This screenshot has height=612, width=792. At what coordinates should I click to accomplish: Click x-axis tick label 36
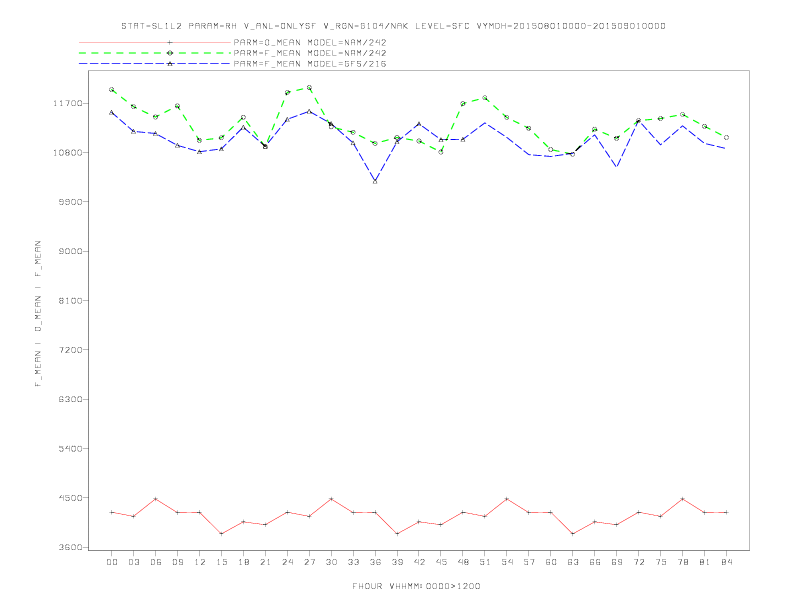pyautogui.click(x=375, y=562)
